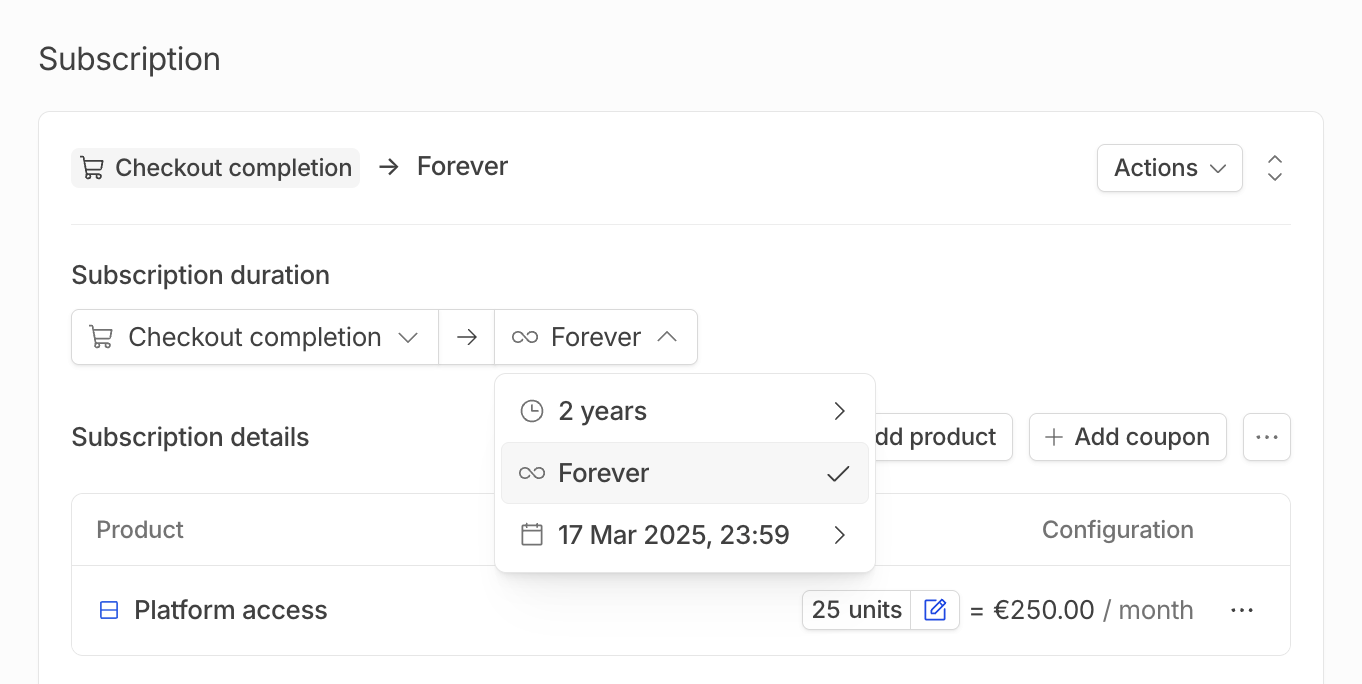Click the checkmark next to Forever
The width and height of the screenshot is (1362, 684).
pos(838,473)
